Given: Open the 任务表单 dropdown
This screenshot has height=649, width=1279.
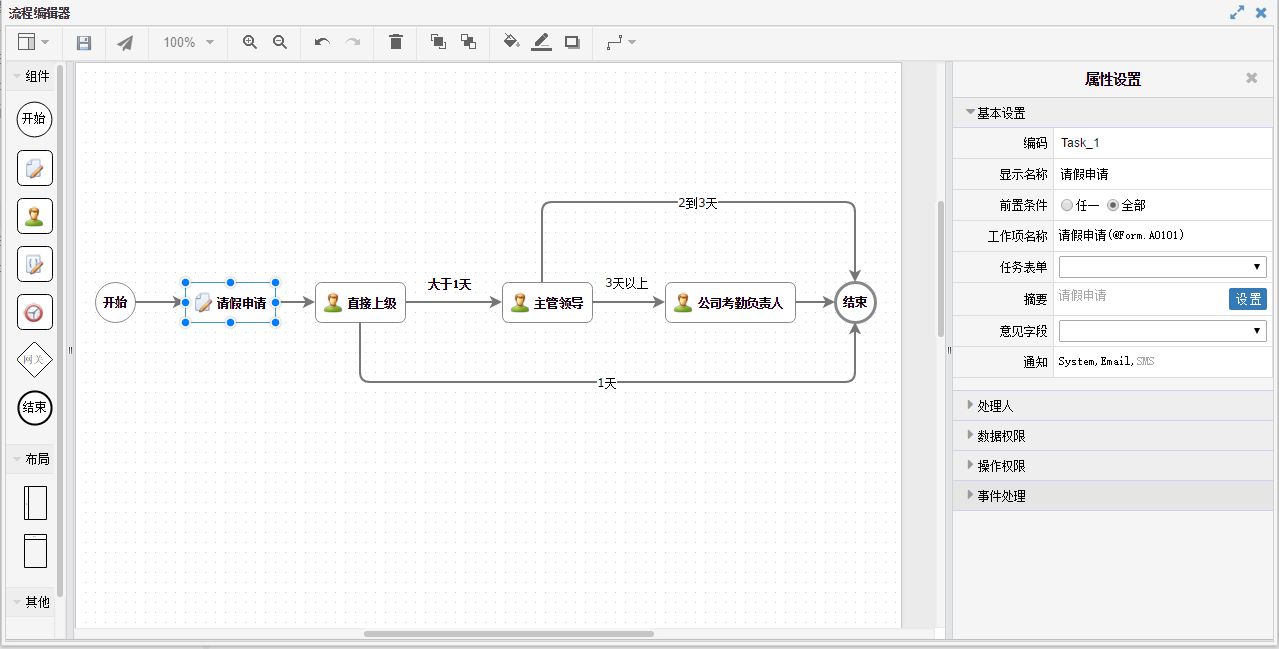Looking at the screenshot, I should click(1162, 266).
